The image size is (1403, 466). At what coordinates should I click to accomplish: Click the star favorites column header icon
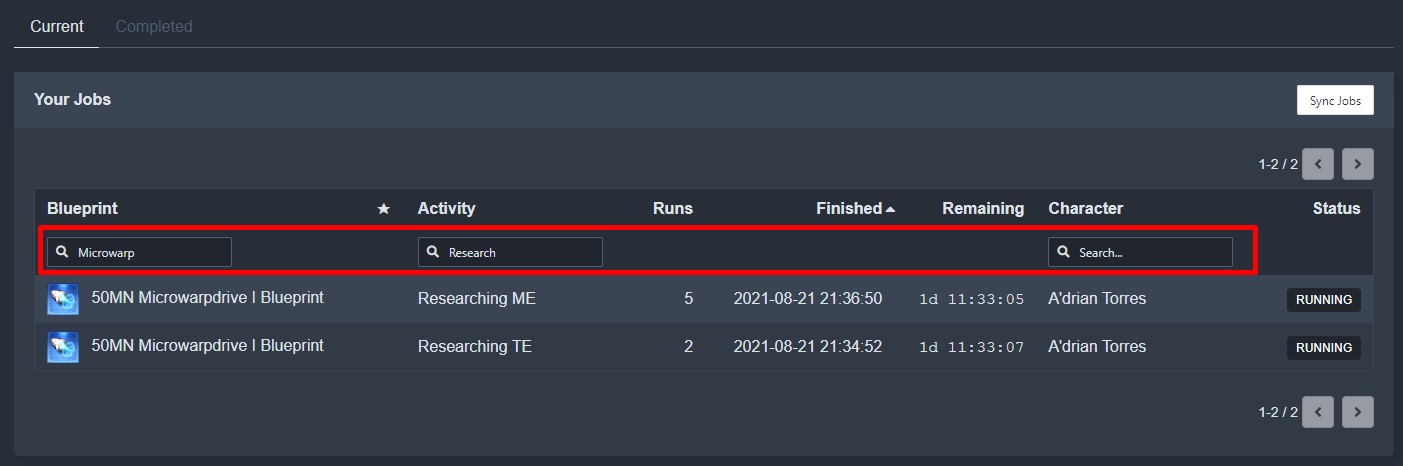[x=383, y=209]
